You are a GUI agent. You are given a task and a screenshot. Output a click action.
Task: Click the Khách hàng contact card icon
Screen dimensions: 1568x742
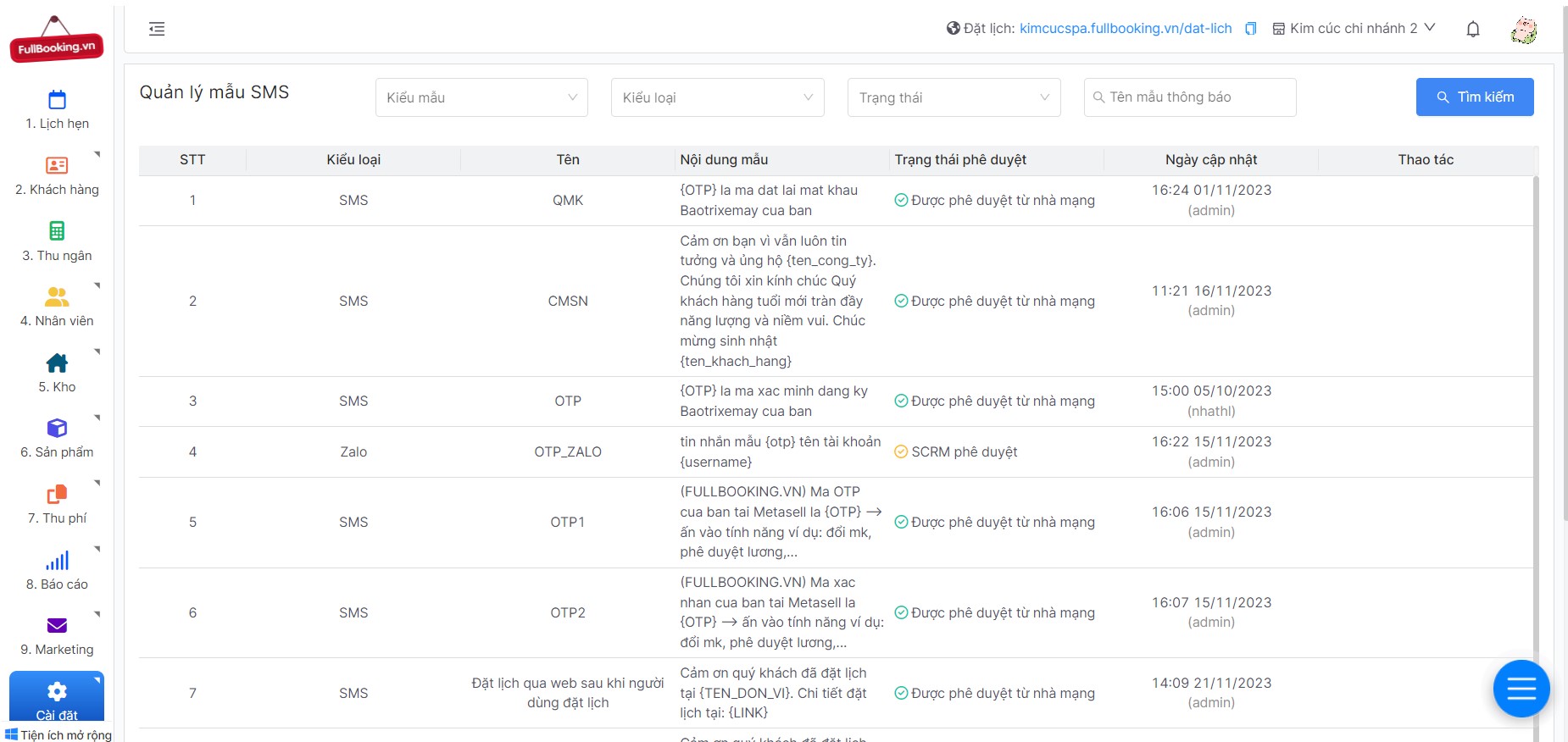coord(57,165)
